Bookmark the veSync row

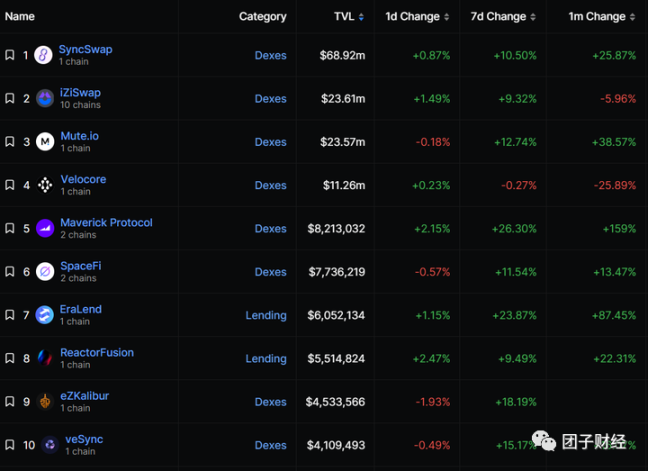click(x=10, y=445)
